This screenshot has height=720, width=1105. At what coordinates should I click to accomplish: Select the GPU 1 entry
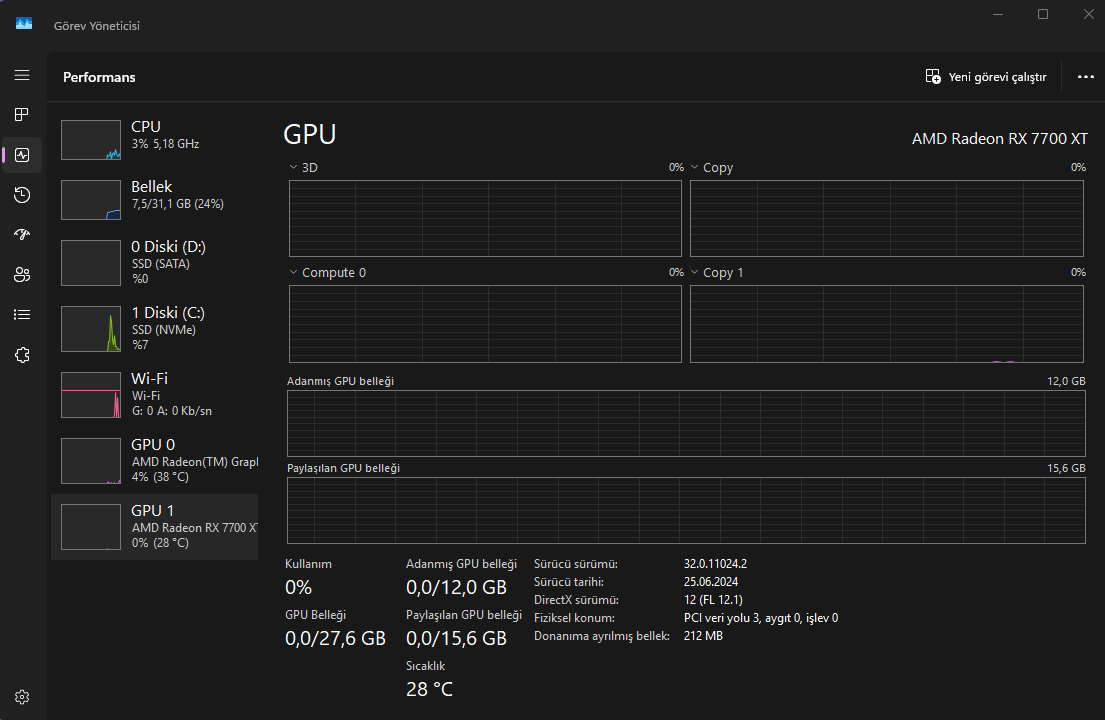pos(154,527)
